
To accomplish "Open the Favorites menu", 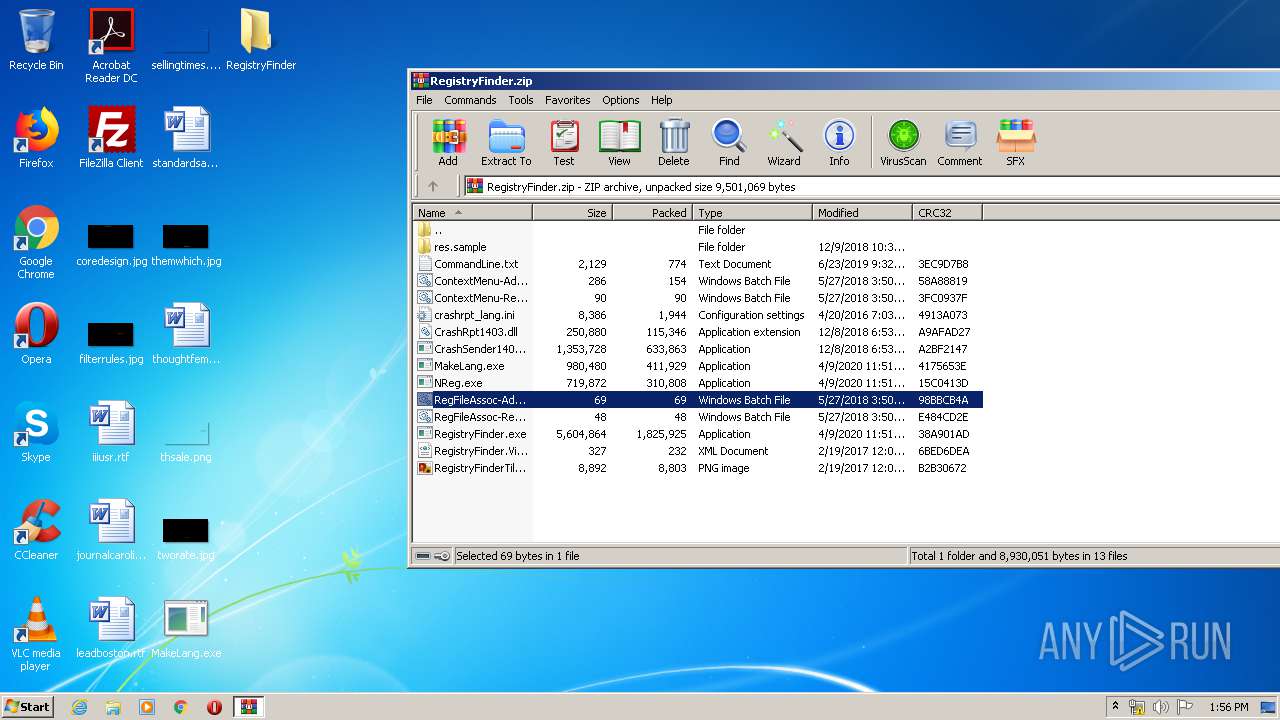I will [x=567, y=100].
